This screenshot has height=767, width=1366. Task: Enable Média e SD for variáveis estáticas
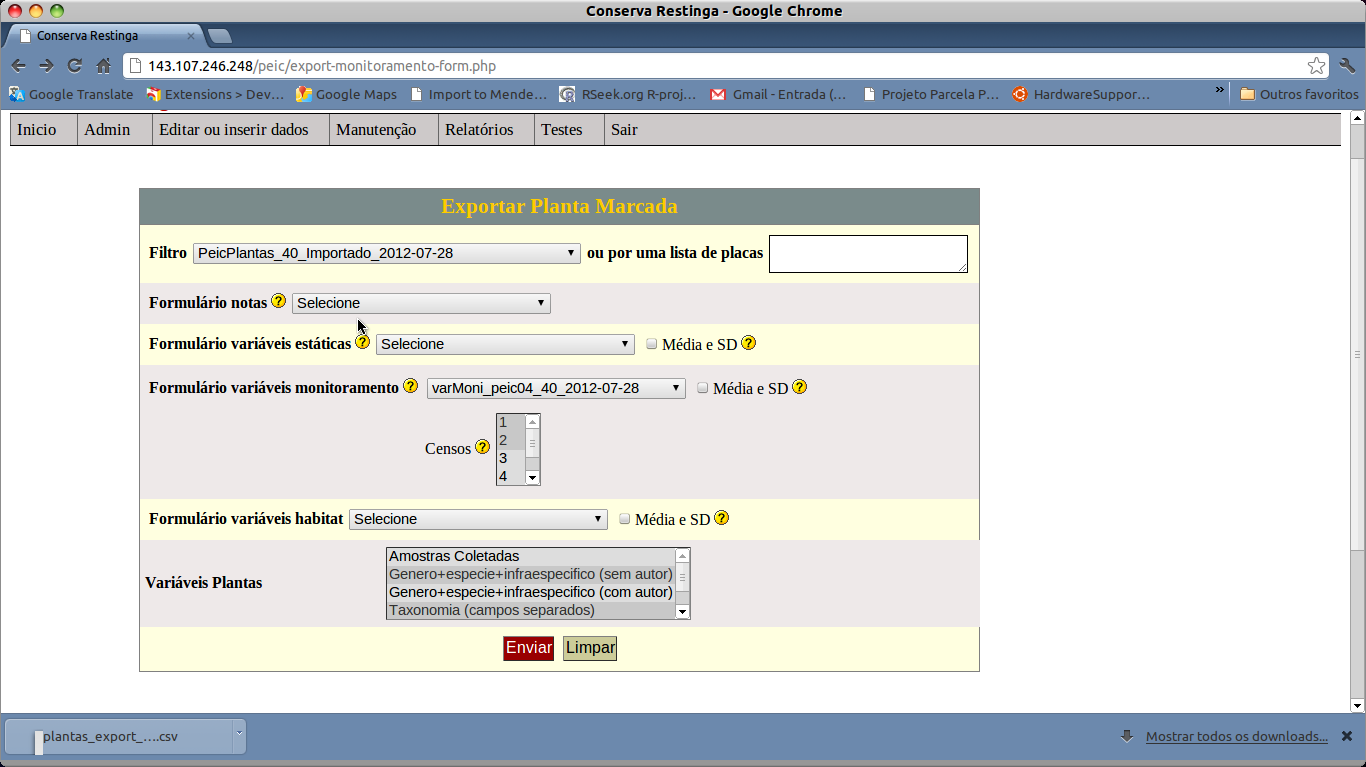(x=652, y=344)
